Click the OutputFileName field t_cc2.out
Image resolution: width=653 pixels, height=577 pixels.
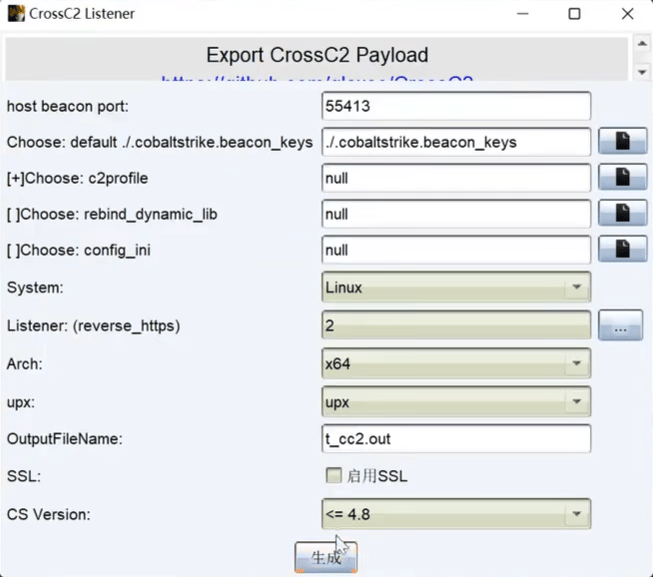[x=456, y=438]
